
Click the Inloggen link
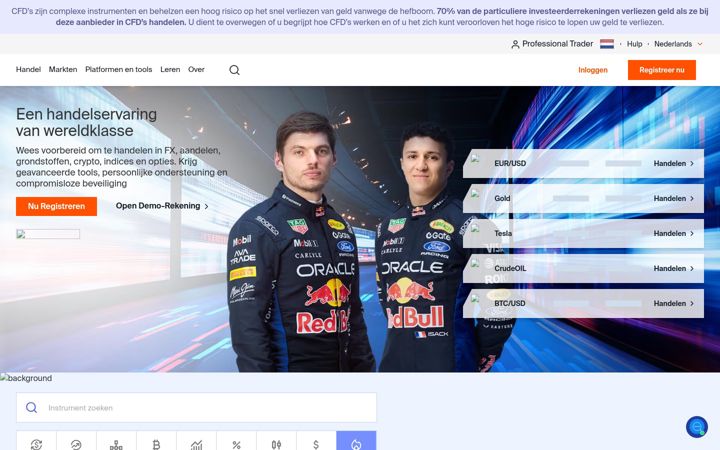point(593,70)
